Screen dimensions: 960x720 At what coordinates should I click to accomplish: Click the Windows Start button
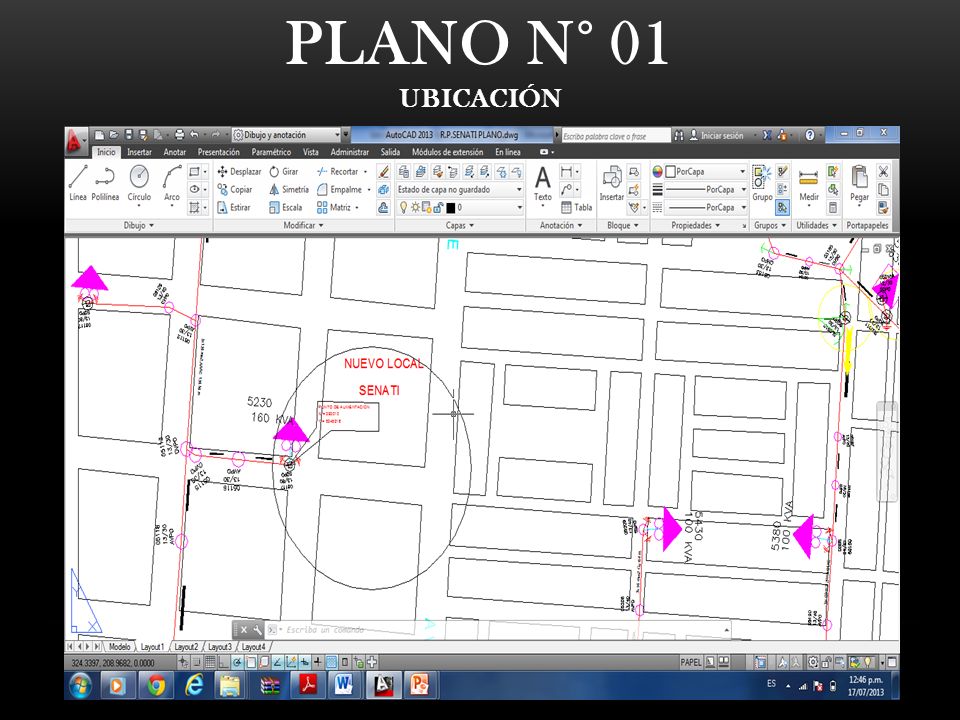[x=80, y=685]
